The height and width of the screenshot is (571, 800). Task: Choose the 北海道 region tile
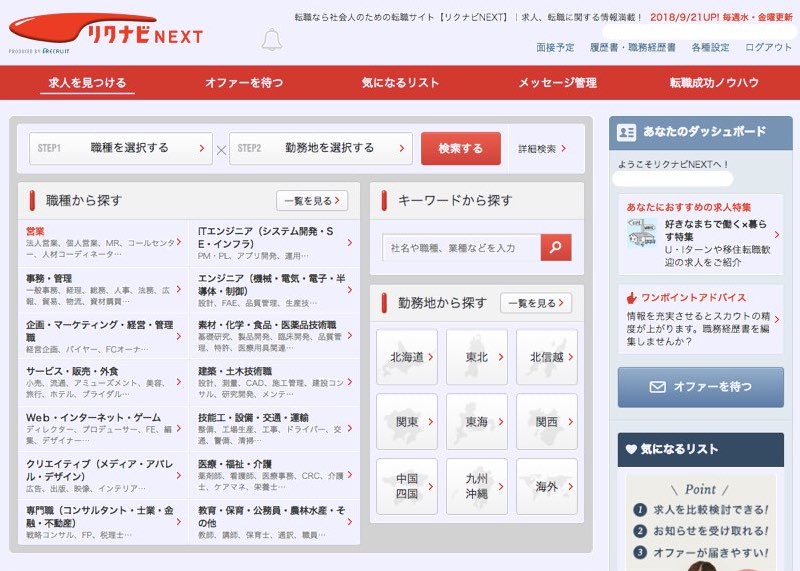[407, 357]
